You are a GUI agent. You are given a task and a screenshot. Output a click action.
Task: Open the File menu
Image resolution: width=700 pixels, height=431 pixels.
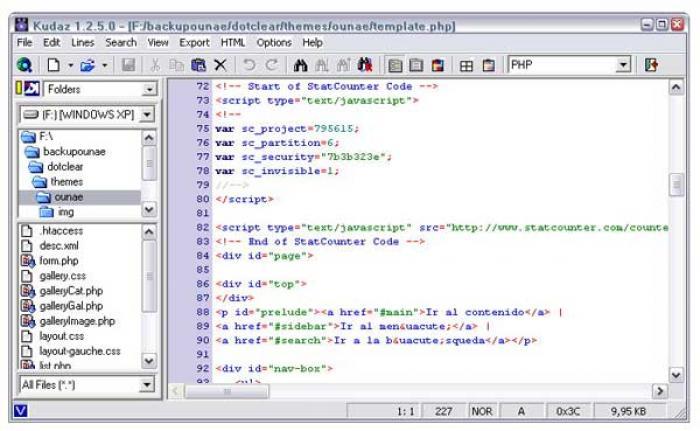[x=25, y=42]
